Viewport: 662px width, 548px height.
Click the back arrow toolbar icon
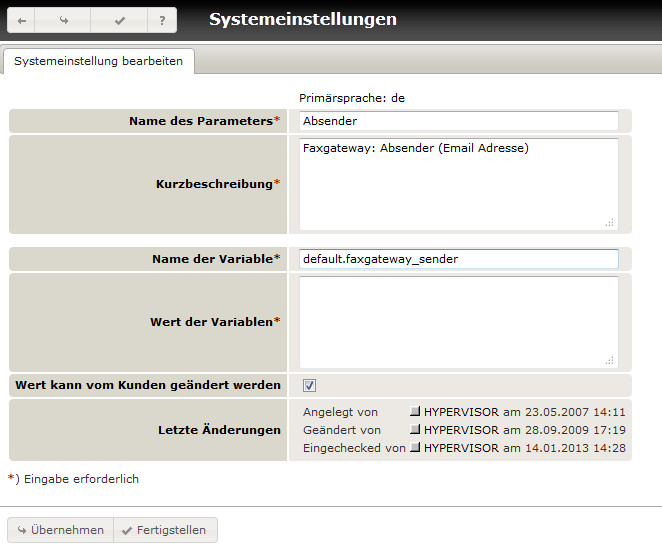(23, 20)
